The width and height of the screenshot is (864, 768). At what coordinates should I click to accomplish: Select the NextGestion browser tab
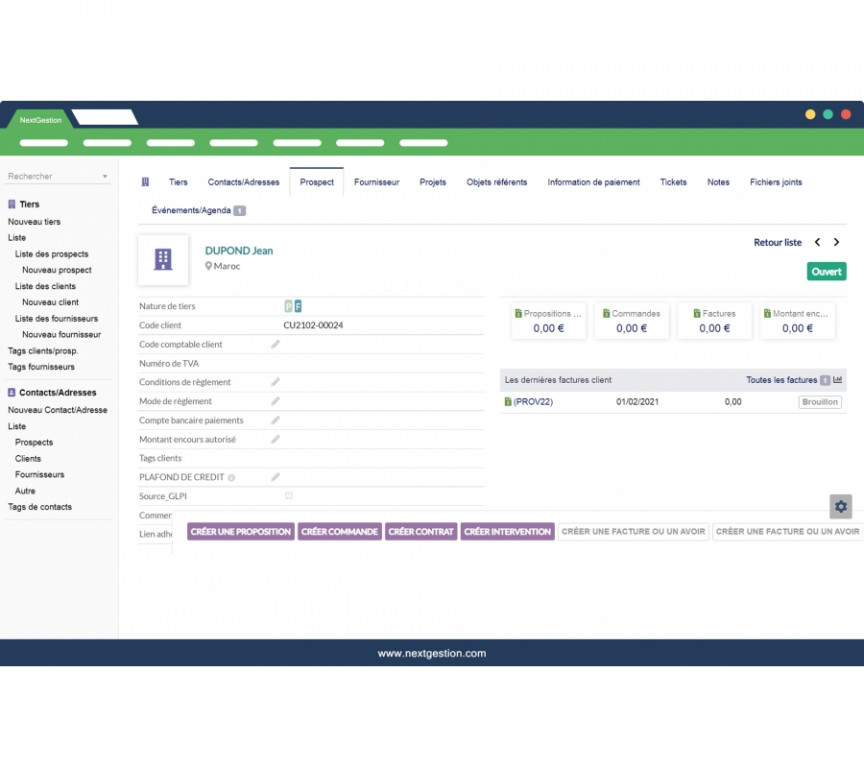41,120
